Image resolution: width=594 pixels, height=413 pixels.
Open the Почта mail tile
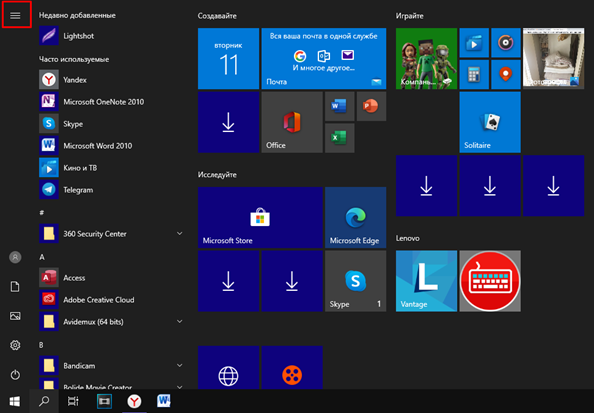pyautogui.click(x=324, y=58)
